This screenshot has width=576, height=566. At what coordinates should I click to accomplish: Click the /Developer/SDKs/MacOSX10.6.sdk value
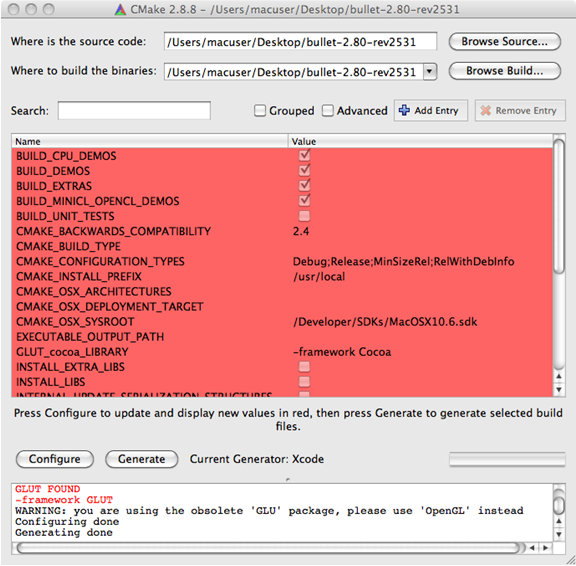click(385, 321)
